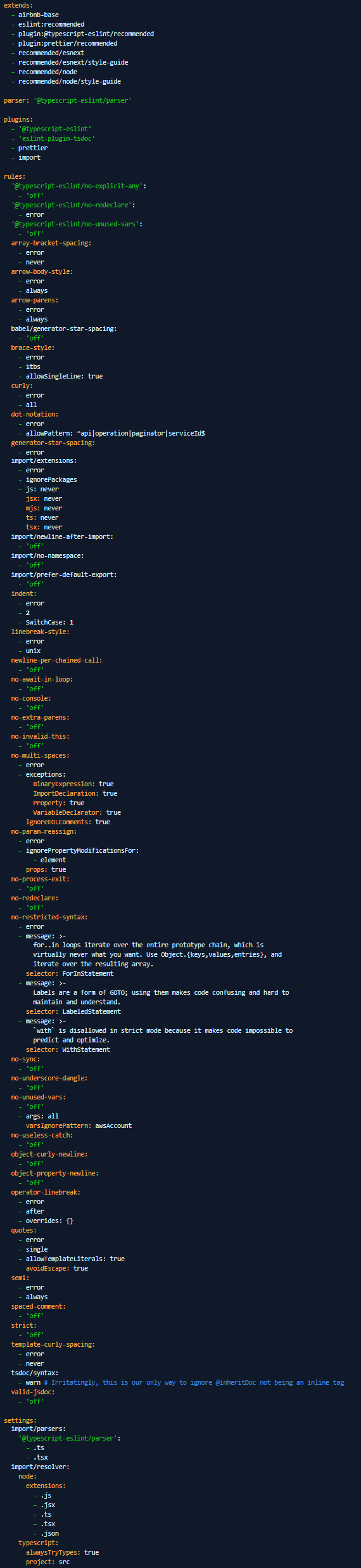Click the 'import/extensions:' rule key
Screen dimensions: 361x1568
pos(44,460)
